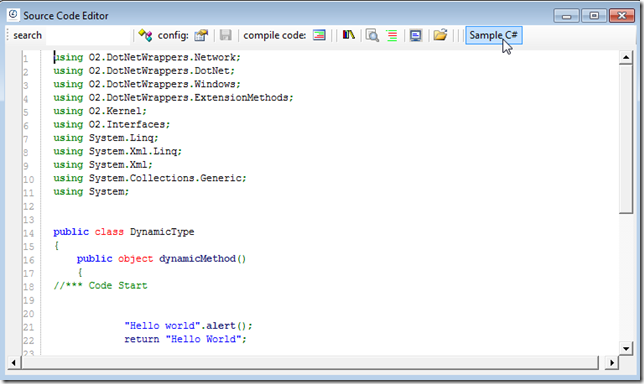This screenshot has height=384, width=644.
Task: Click 'System.Xml.Linq' on line 8
Action: click(x=133, y=151)
